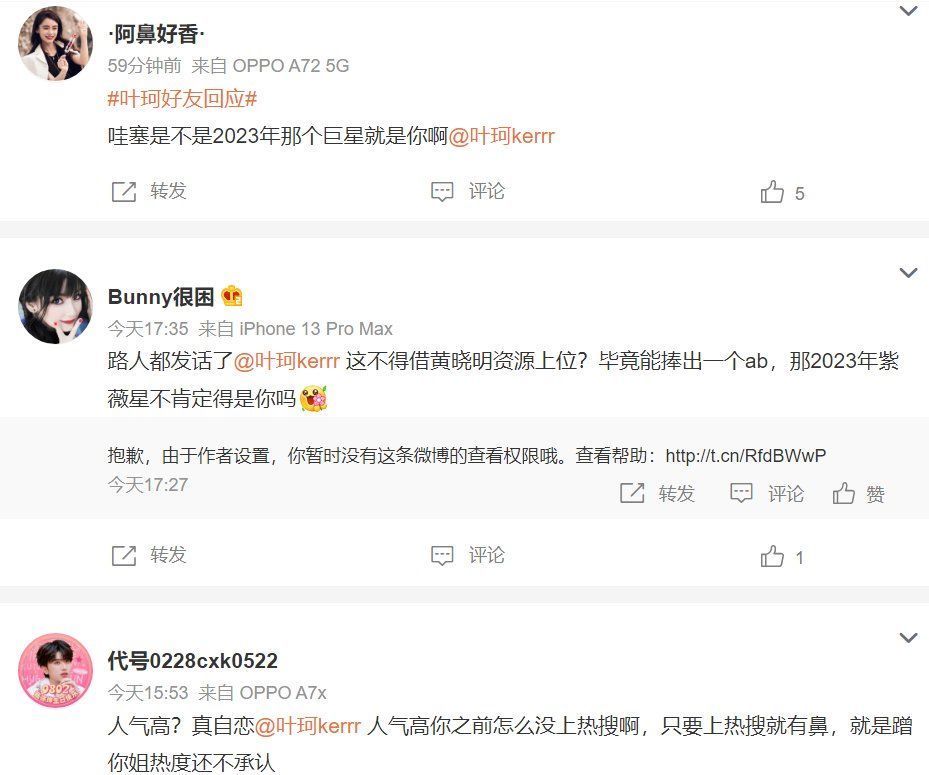
Task: Open @叶珂kerrr mention in Bunny很困 post
Action: [287, 361]
